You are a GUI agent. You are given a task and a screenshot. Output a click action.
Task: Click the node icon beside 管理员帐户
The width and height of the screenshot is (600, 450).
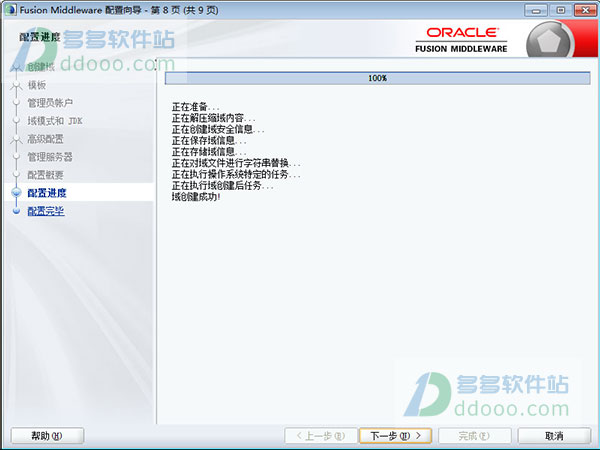click(x=16, y=103)
